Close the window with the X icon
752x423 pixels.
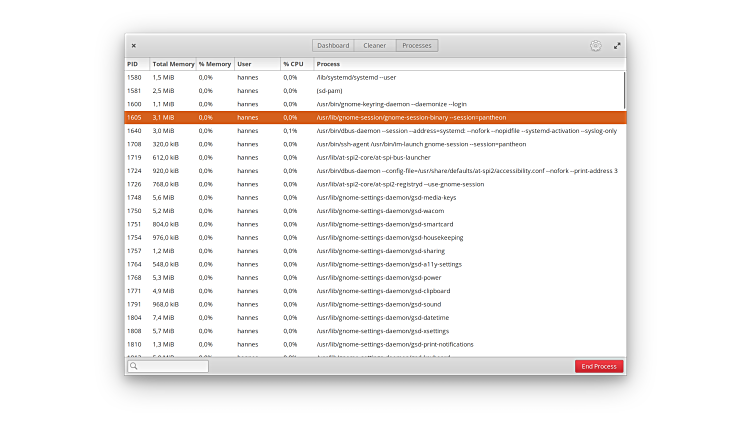click(134, 45)
